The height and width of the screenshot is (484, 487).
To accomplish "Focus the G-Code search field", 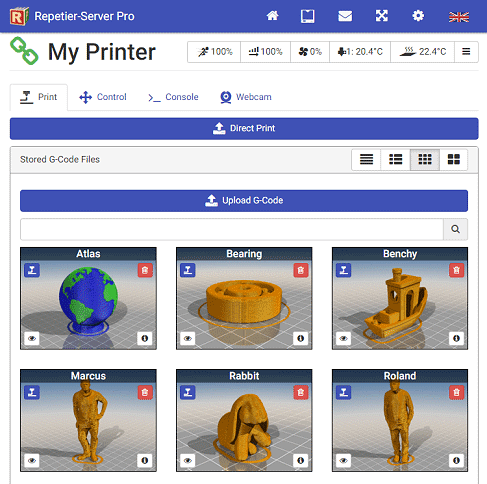I will pyautogui.click(x=232, y=229).
